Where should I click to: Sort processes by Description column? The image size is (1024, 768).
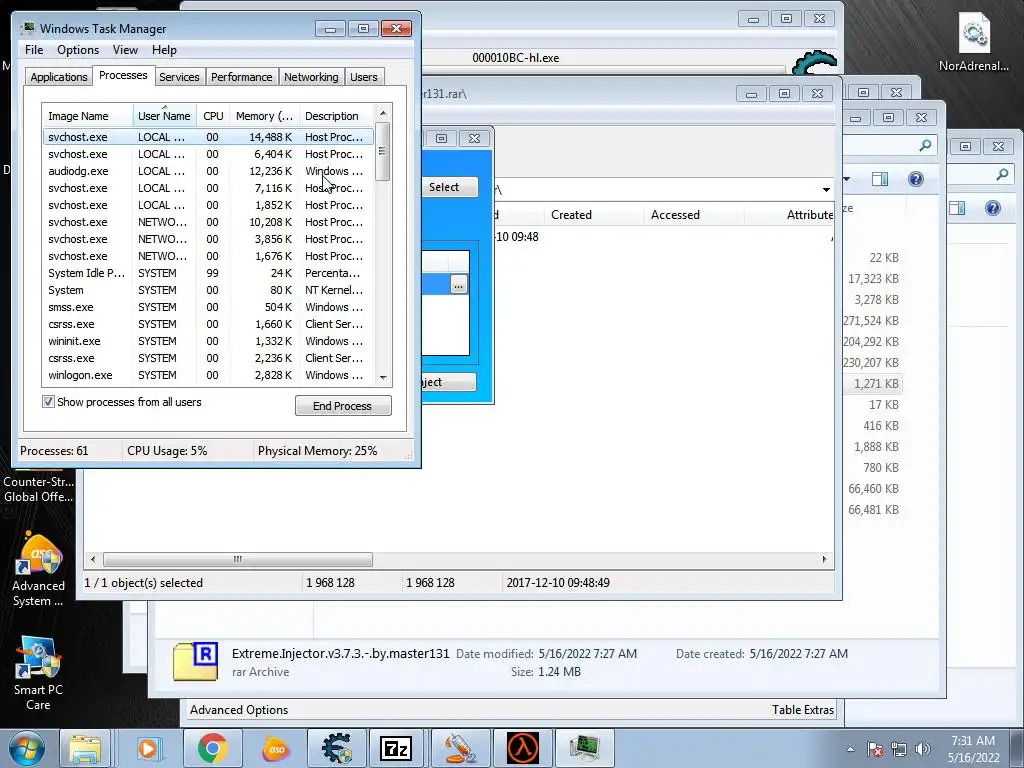pyautogui.click(x=337, y=116)
